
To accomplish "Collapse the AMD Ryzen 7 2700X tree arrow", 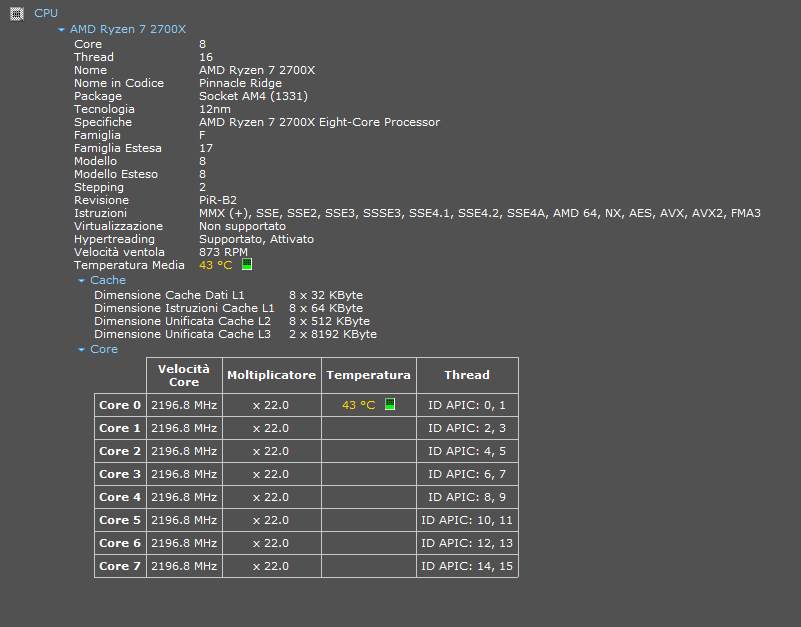I will pos(62,30).
